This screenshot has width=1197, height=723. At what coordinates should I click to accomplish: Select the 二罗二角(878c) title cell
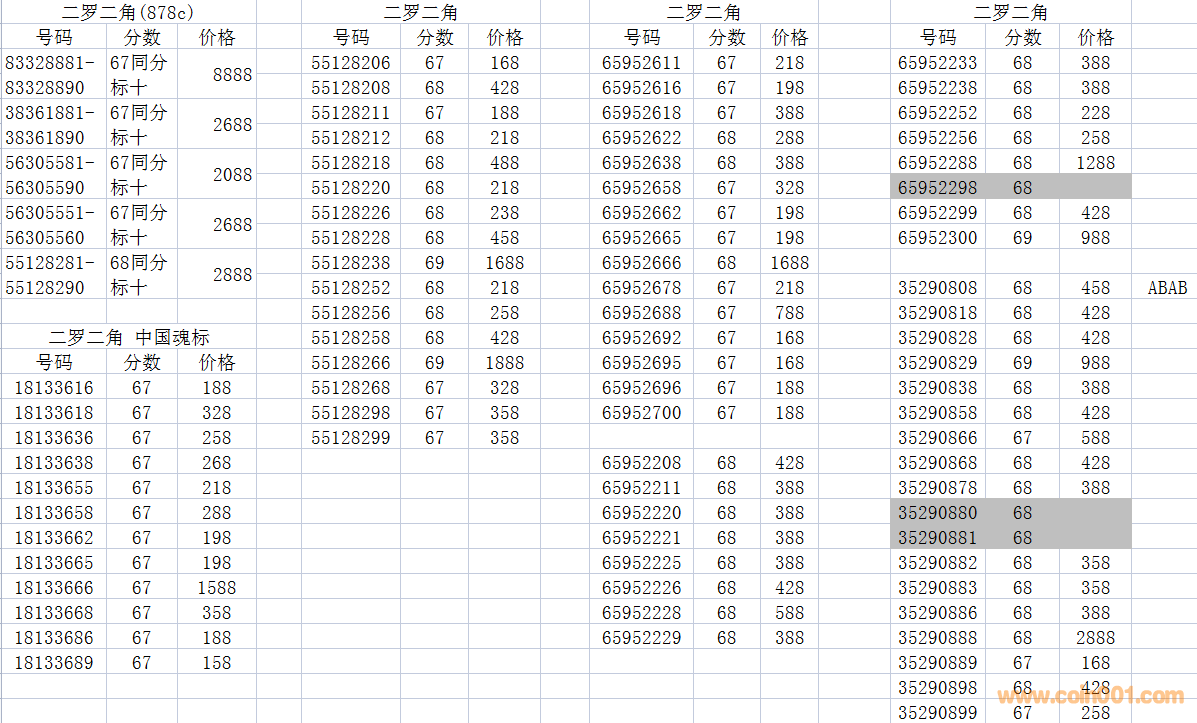[127, 13]
